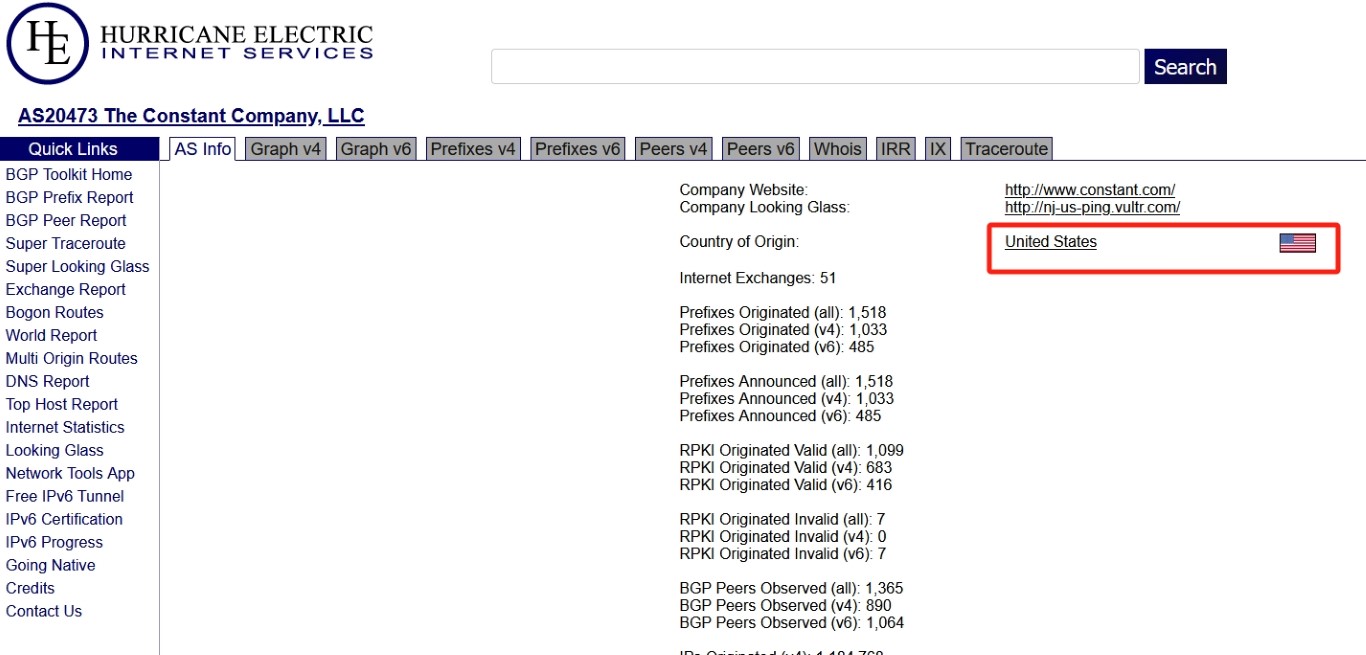This screenshot has height=655, width=1366.
Task: Open the IPv6 Certification link
Action: (x=65, y=519)
